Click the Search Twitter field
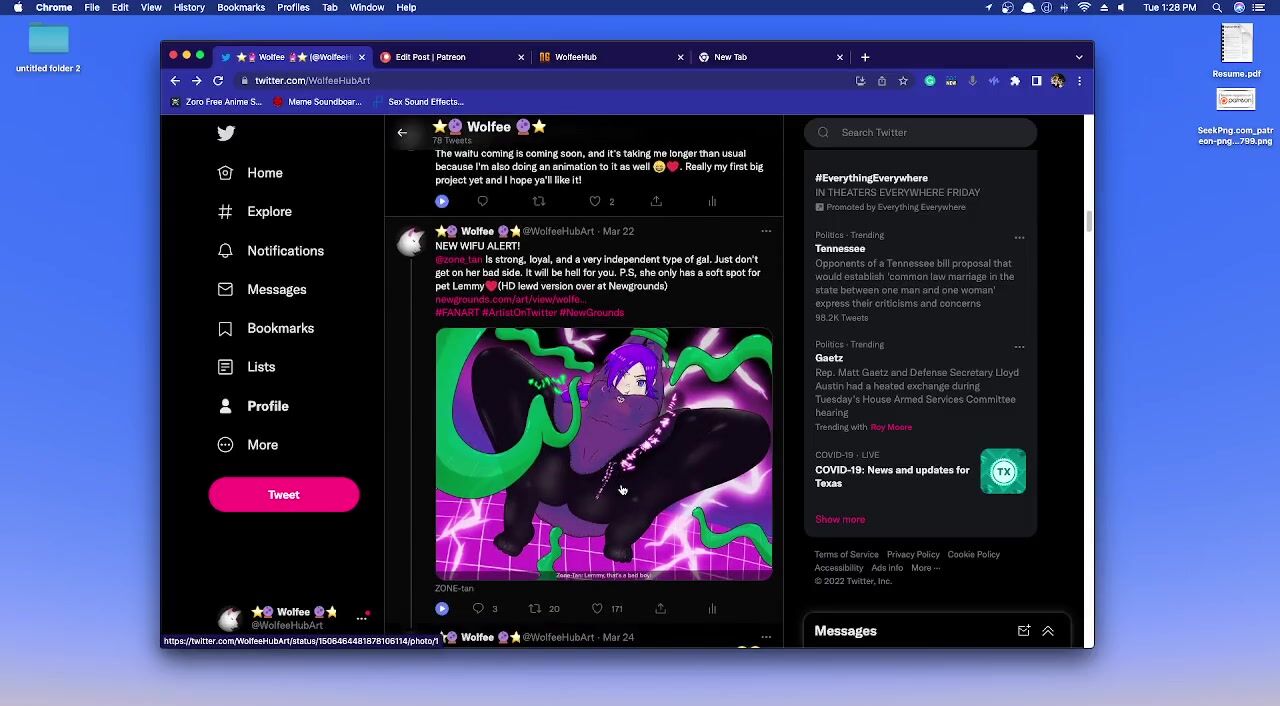The image size is (1280, 706). pos(930,132)
